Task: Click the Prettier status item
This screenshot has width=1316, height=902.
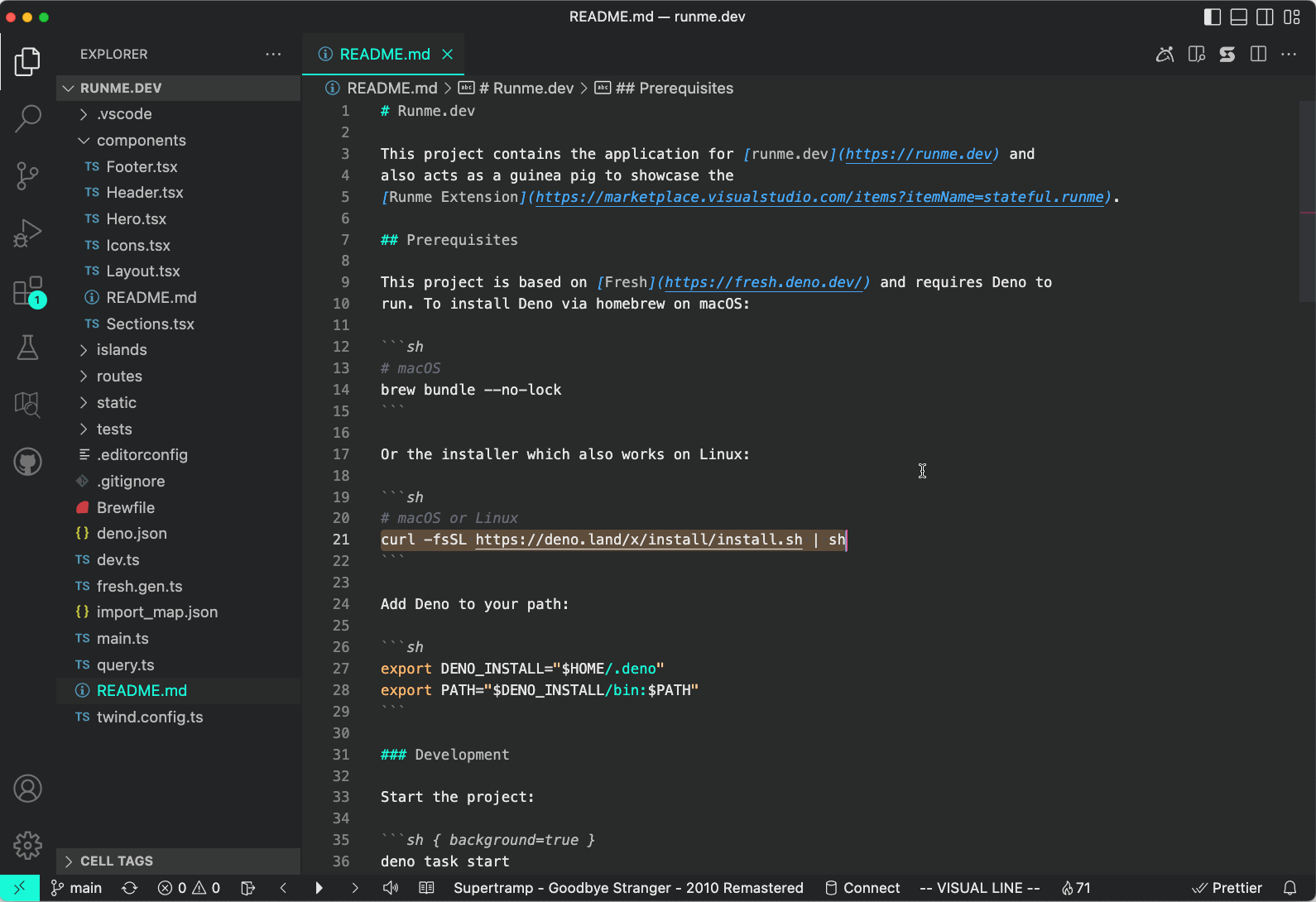Action: click(1227, 888)
